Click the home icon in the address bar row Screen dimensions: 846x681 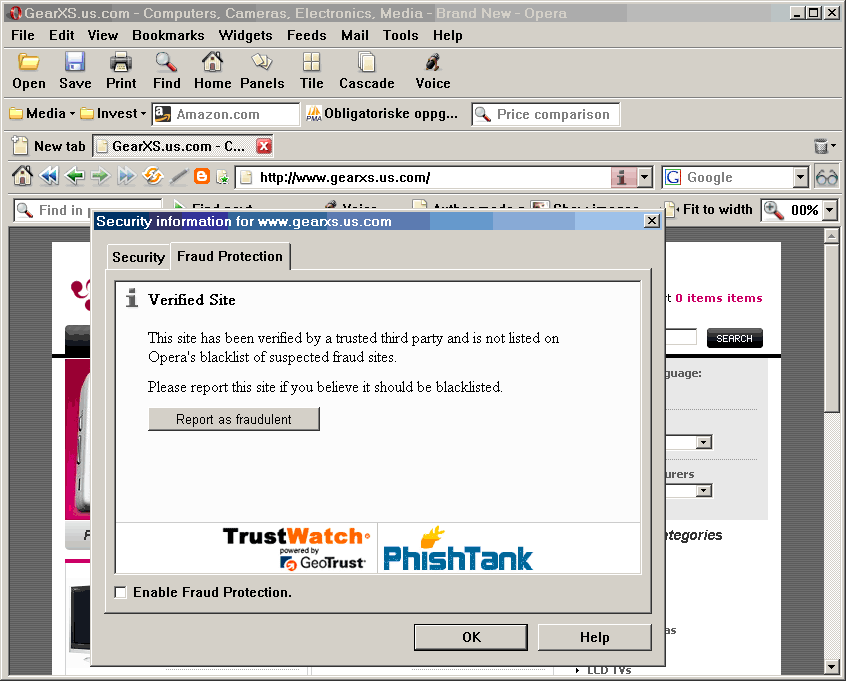(23, 176)
